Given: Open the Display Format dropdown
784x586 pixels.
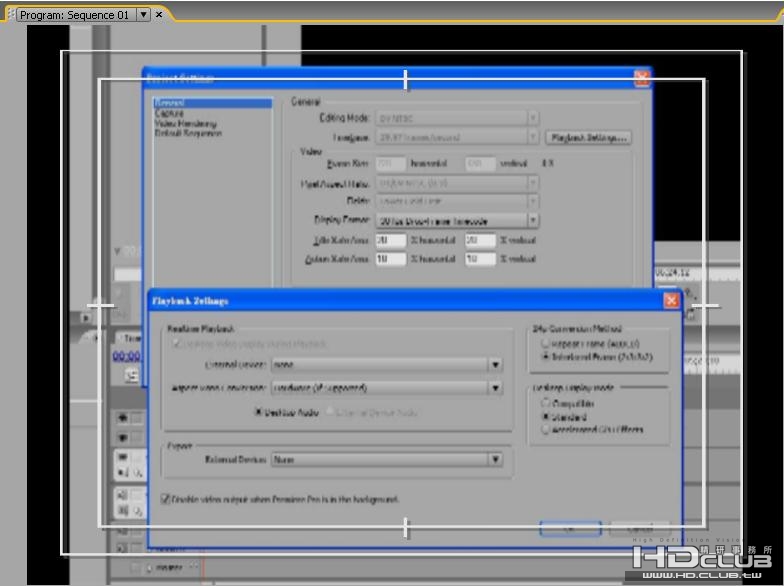Looking at the screenshot, I should (x=457, y=220).
